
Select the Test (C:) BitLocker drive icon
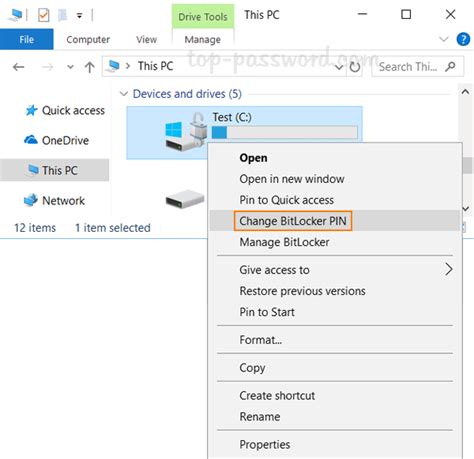(185, 132)
